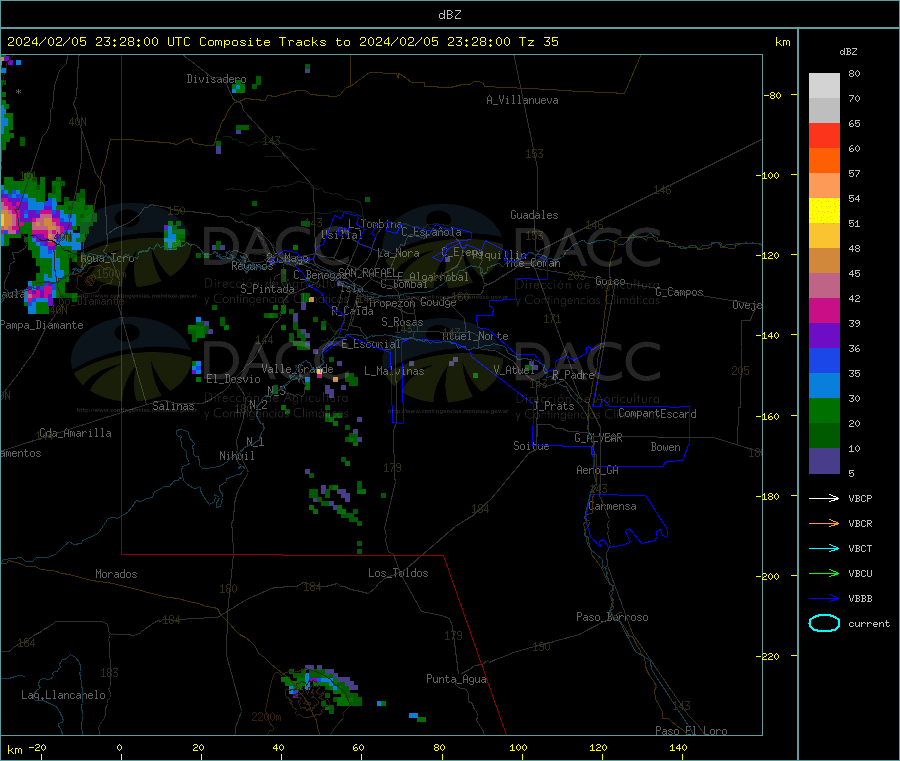Click the timestamp header text
Viewport: 900px width, 761px height.
(x=283, y=42)
